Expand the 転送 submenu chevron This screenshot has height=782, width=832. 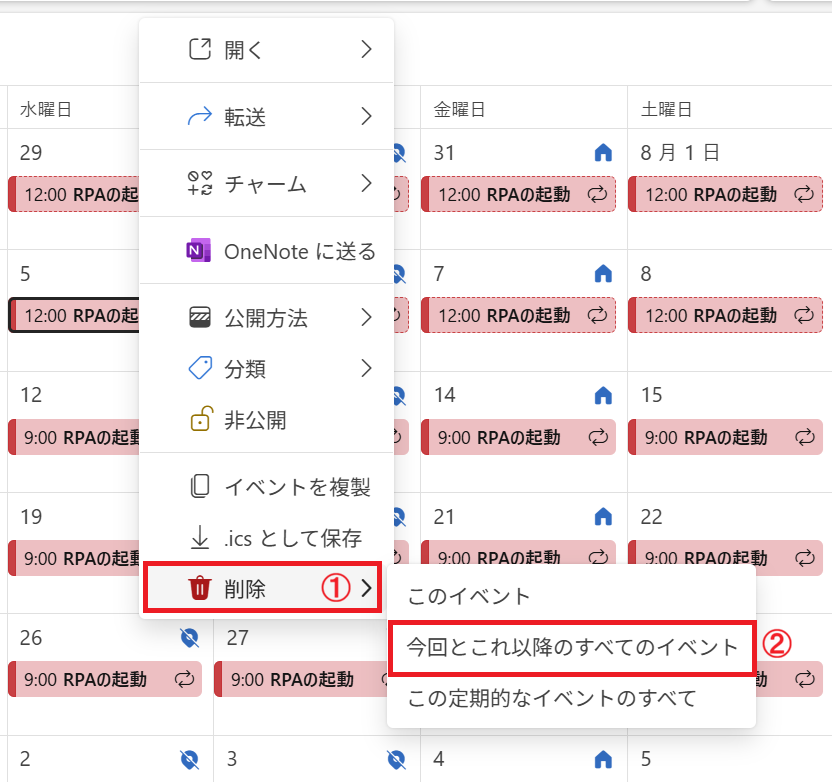pyautogui.click(x=366, y=116)
